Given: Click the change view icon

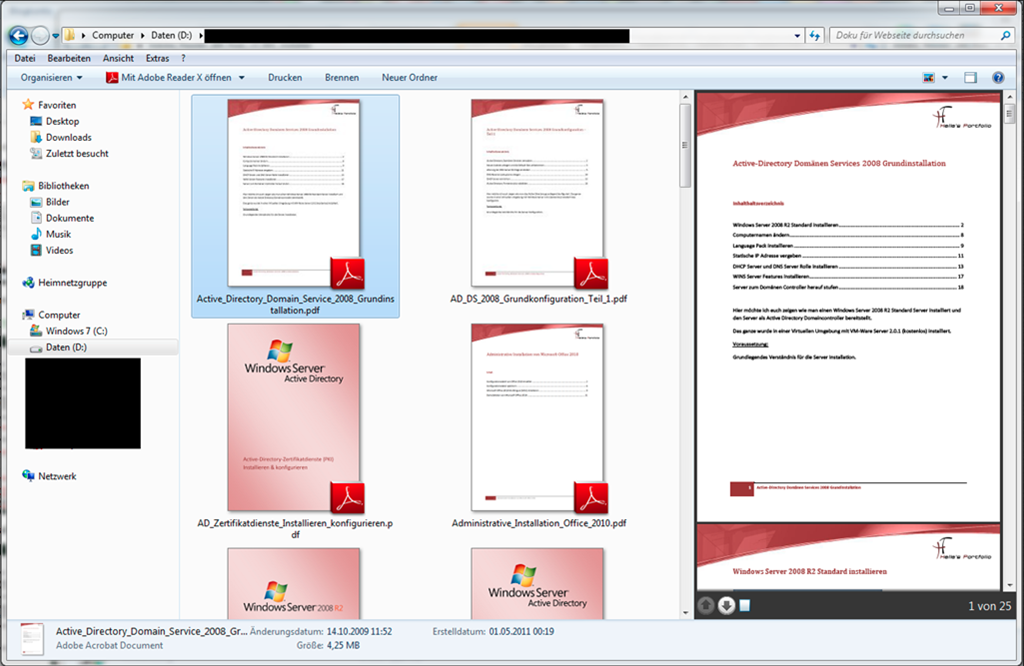Looking at the screenshot, I should [x=929, y=78].
